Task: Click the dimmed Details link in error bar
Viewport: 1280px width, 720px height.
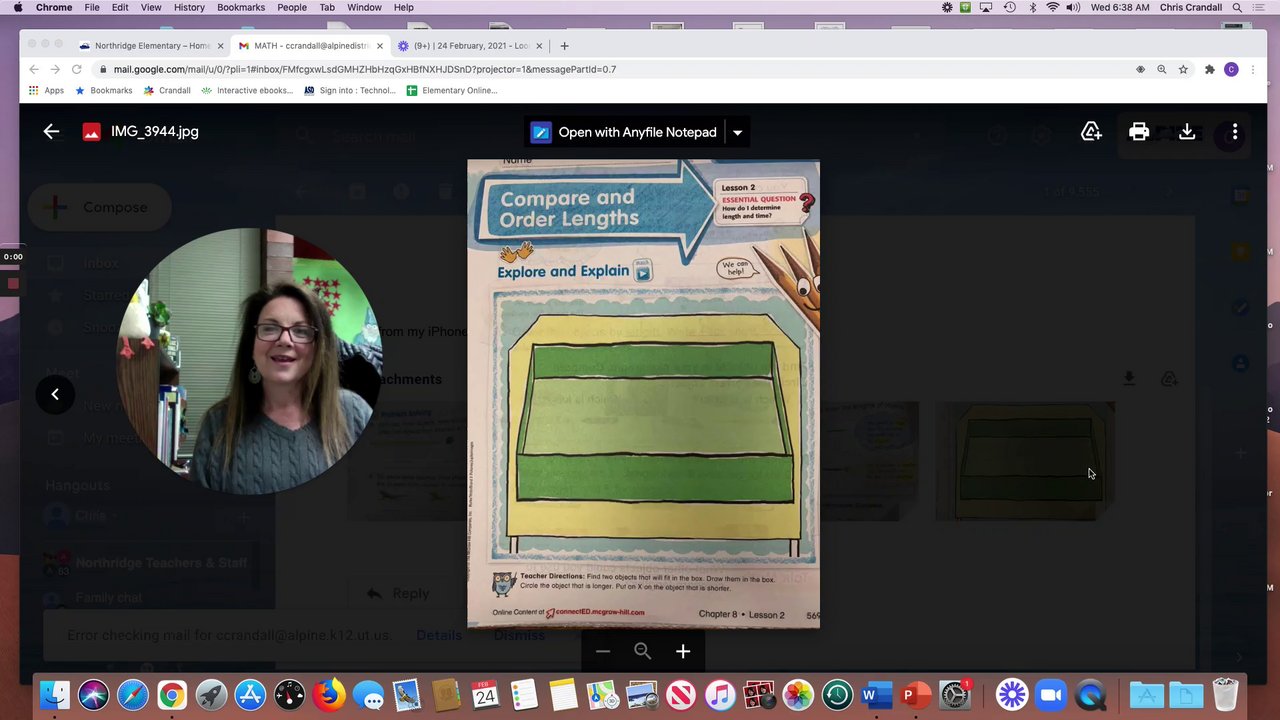Action: click(x=439, y=635)
